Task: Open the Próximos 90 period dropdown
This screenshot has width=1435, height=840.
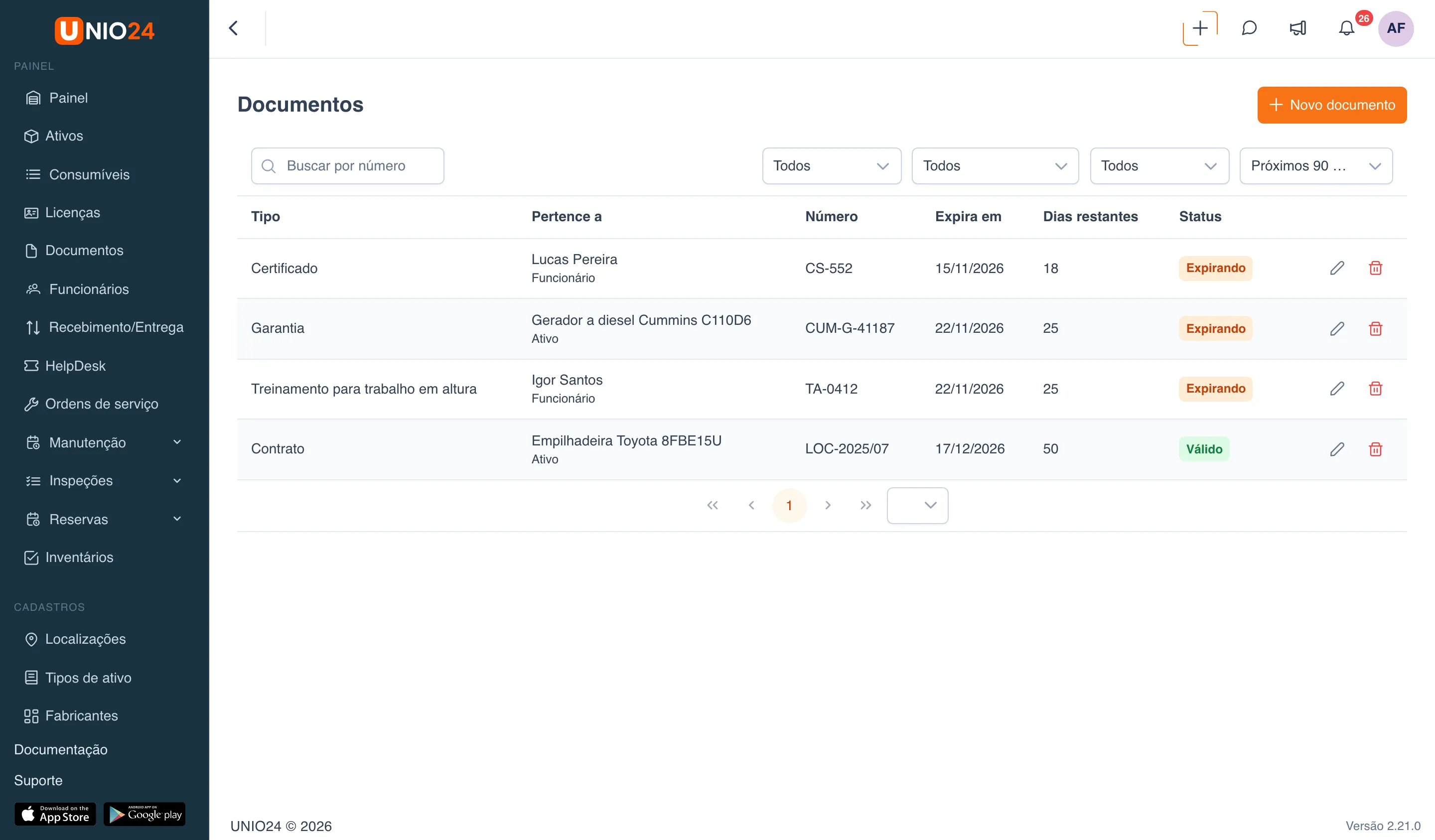Action: pos(1316,166)
